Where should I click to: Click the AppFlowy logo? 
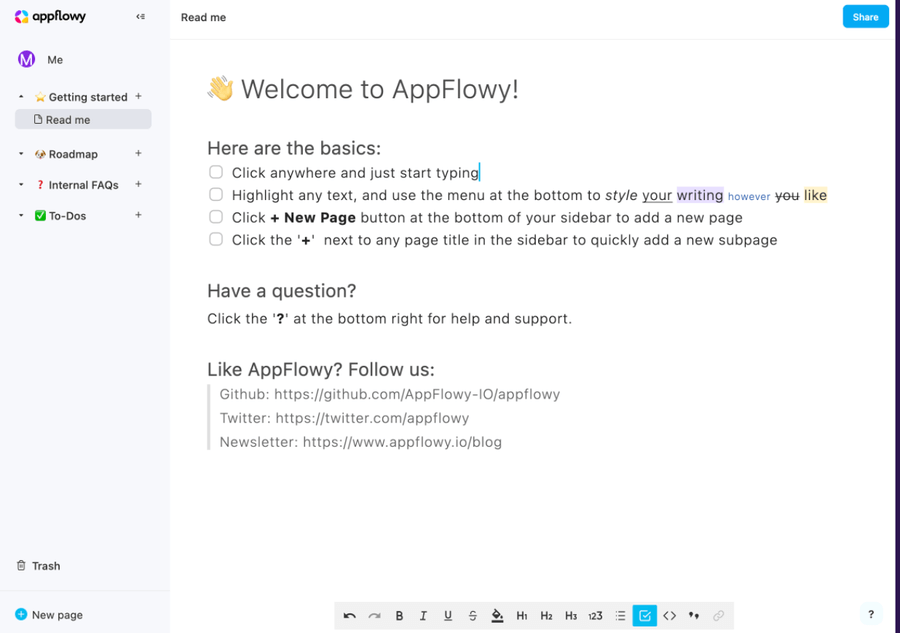coord(51,17)
